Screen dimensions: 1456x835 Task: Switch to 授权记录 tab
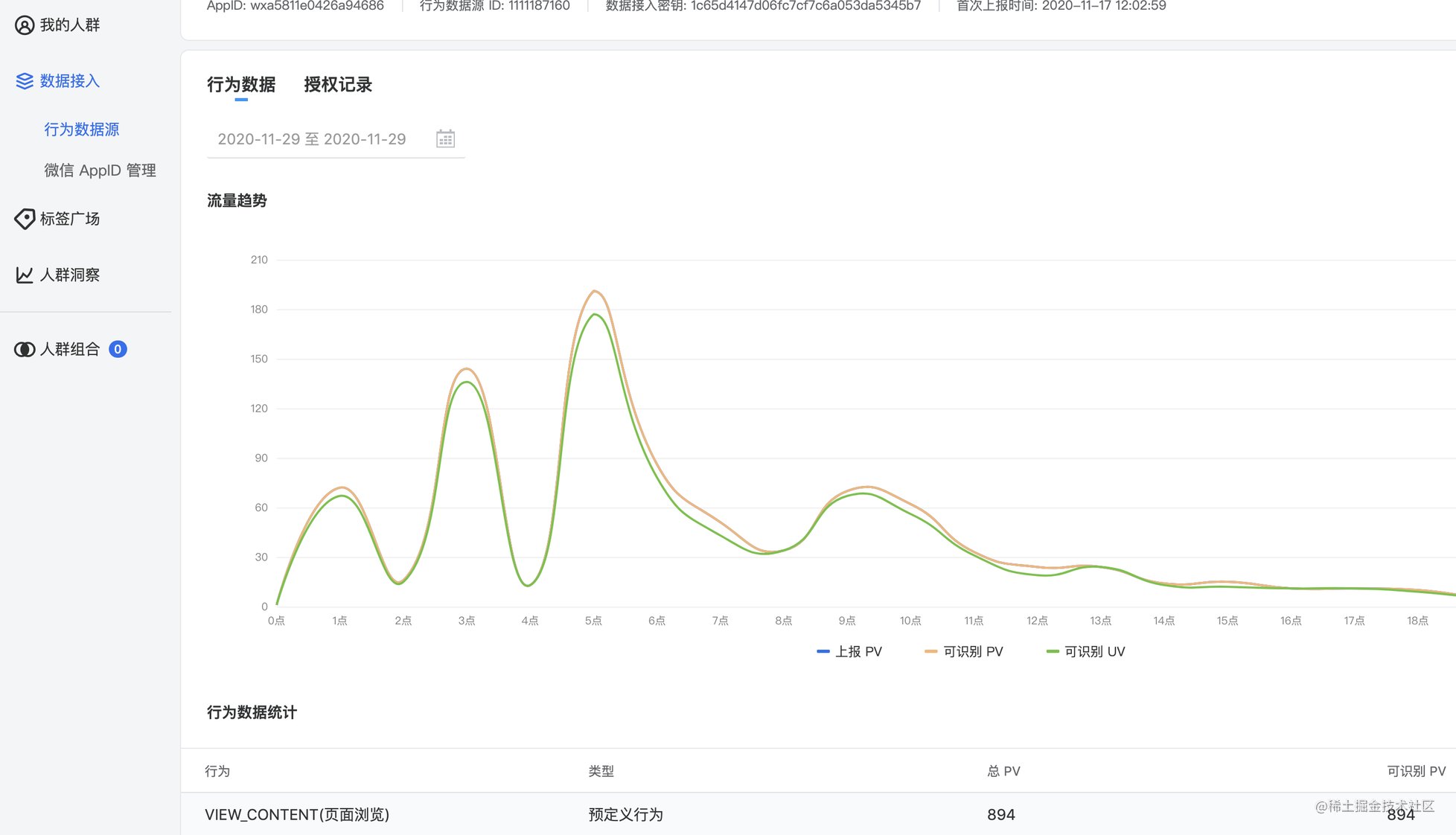coord(338,85)
